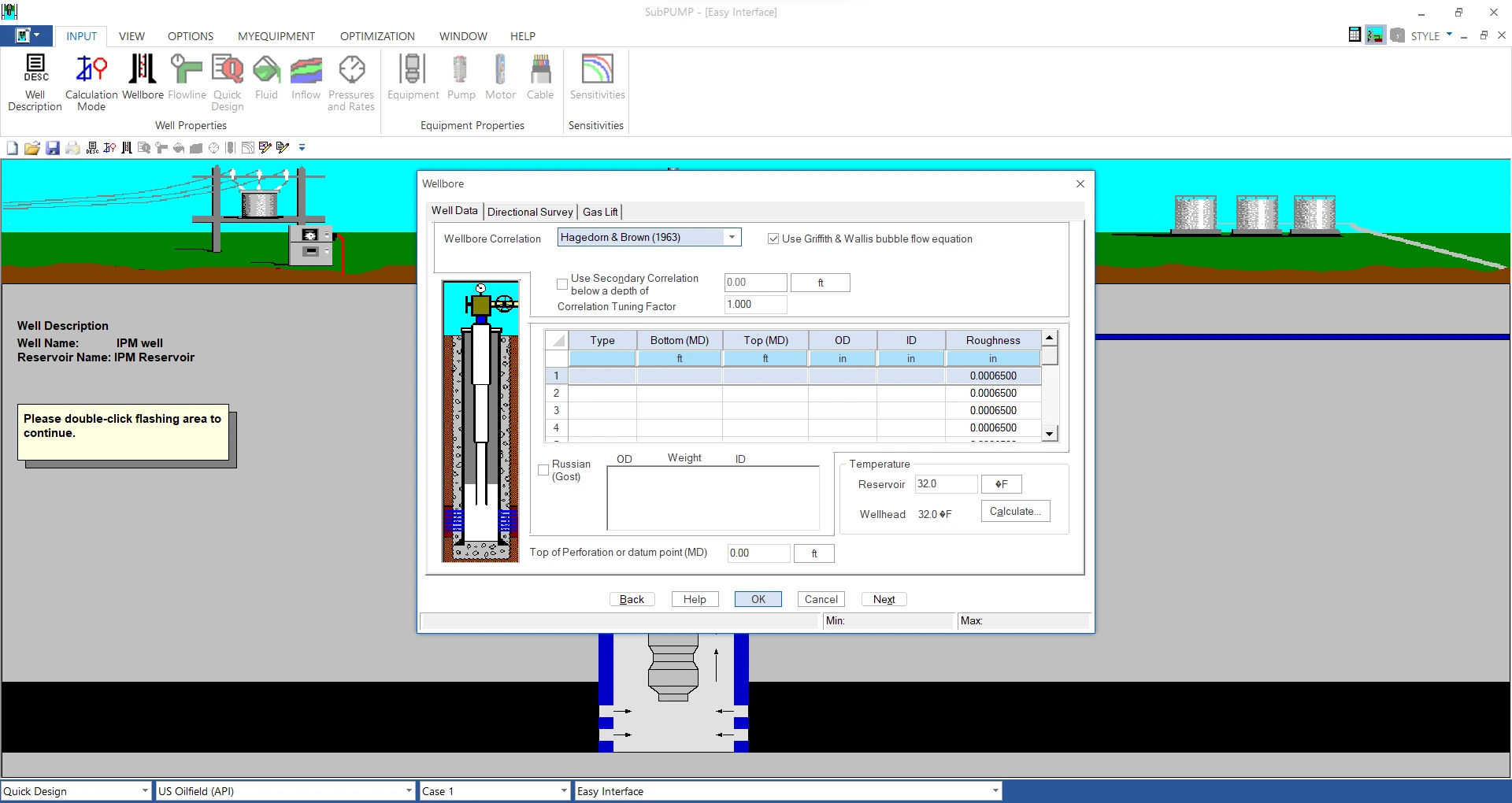Screen dimensions: 1512x803
Task: Check the Russian (Gost) checkbox
Action: [543, 470]
